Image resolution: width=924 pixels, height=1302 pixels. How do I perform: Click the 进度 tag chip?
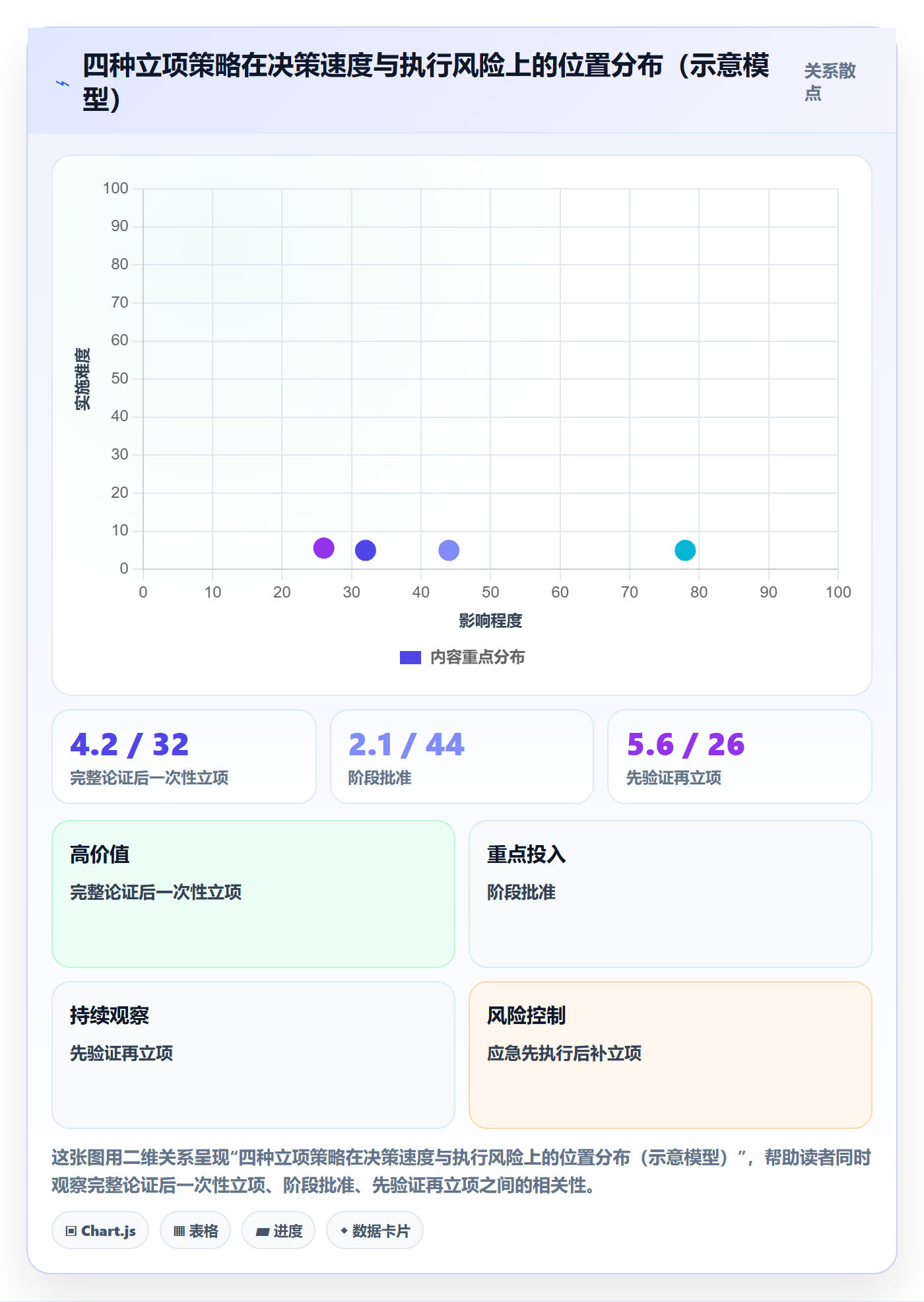tap(279, 1231)
